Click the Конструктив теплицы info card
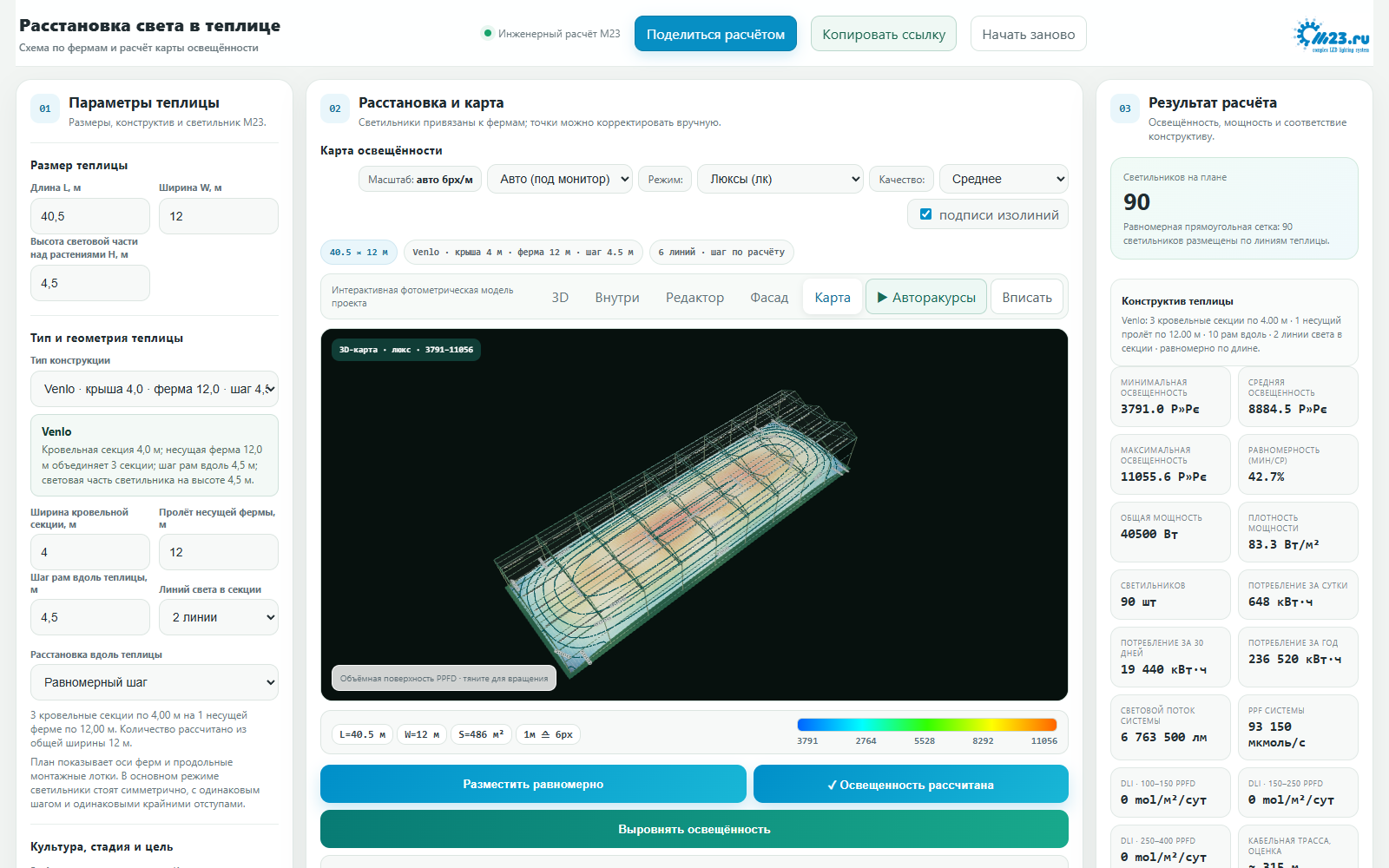The width and height of the screenshot is (1389, 868). point(1234,323)
